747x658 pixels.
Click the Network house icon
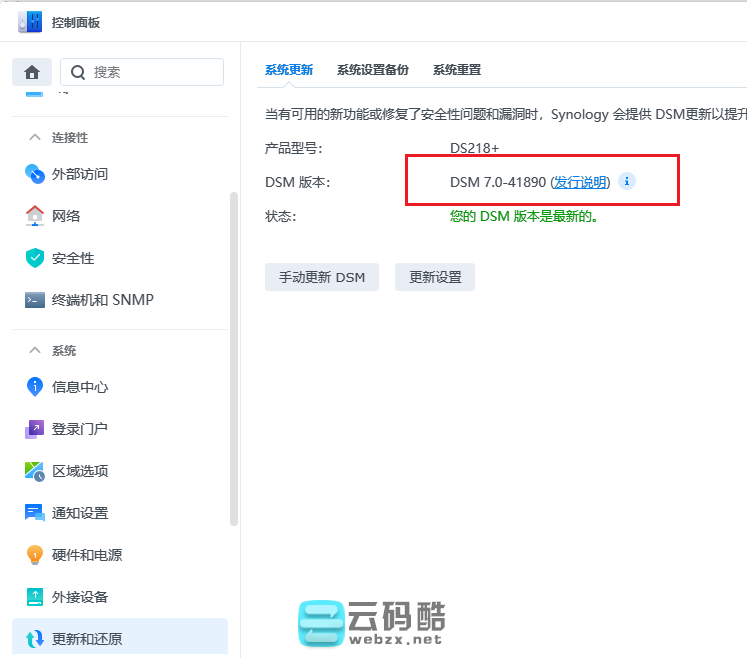[35, 216]
